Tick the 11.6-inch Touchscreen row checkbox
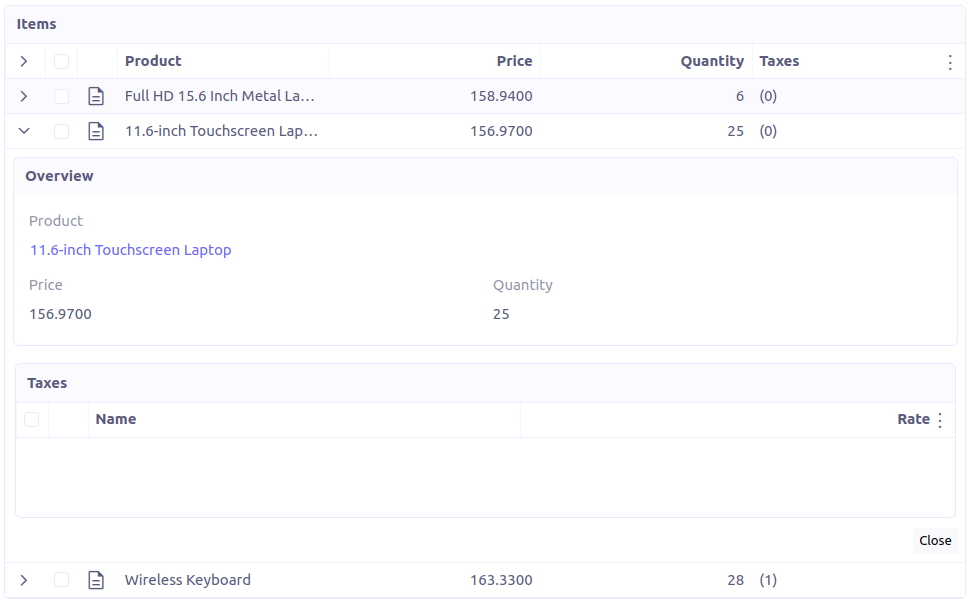 62,131
